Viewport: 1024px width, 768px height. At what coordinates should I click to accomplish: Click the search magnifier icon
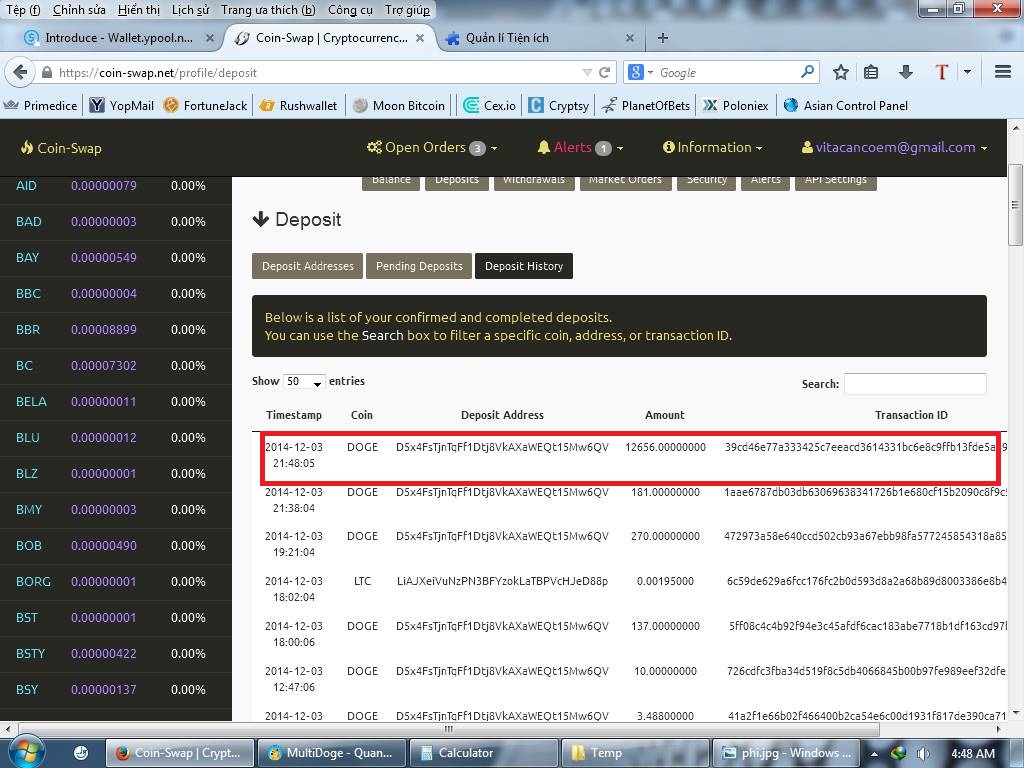(x=808, y=72)
